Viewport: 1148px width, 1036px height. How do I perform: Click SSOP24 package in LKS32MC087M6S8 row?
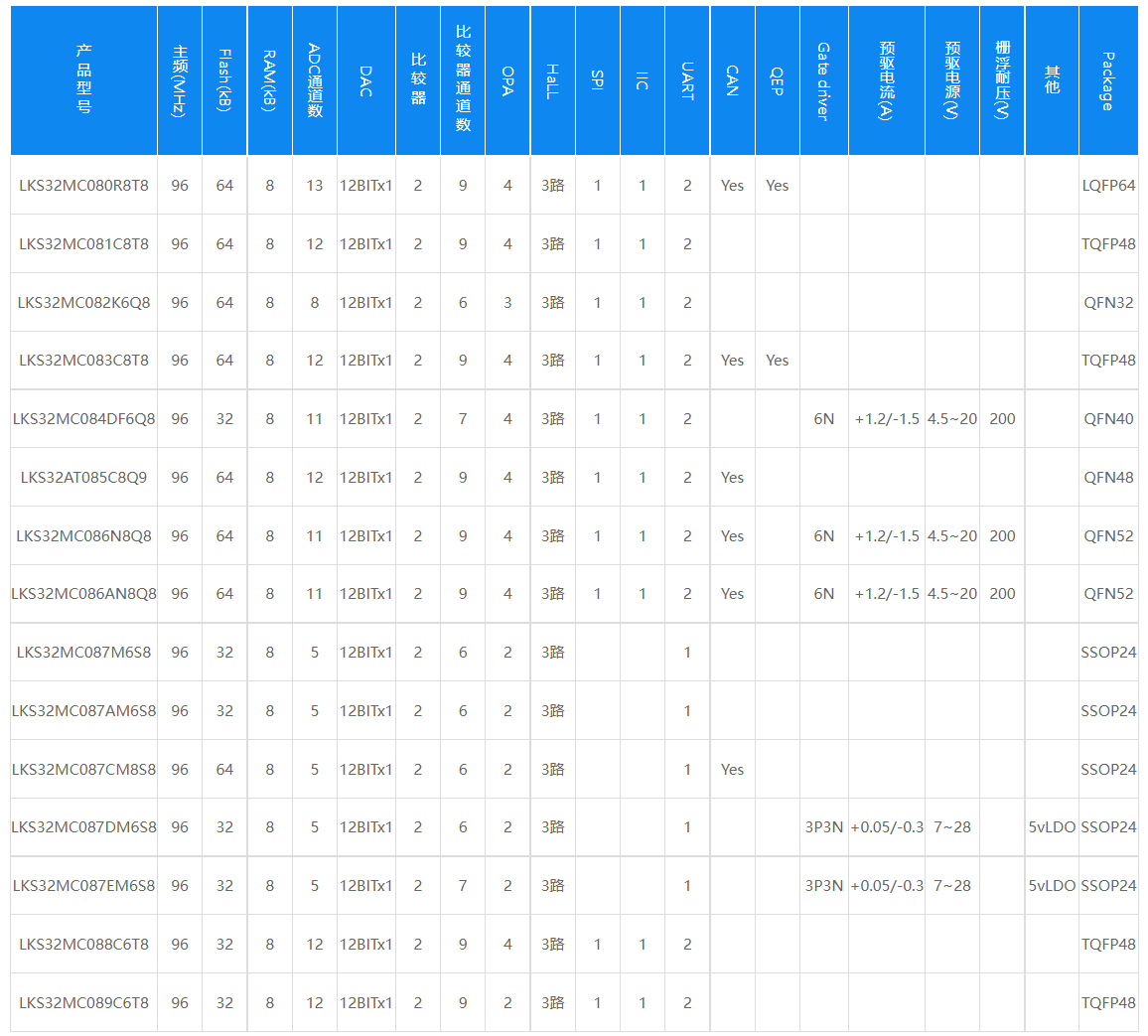click(1108, 653)
